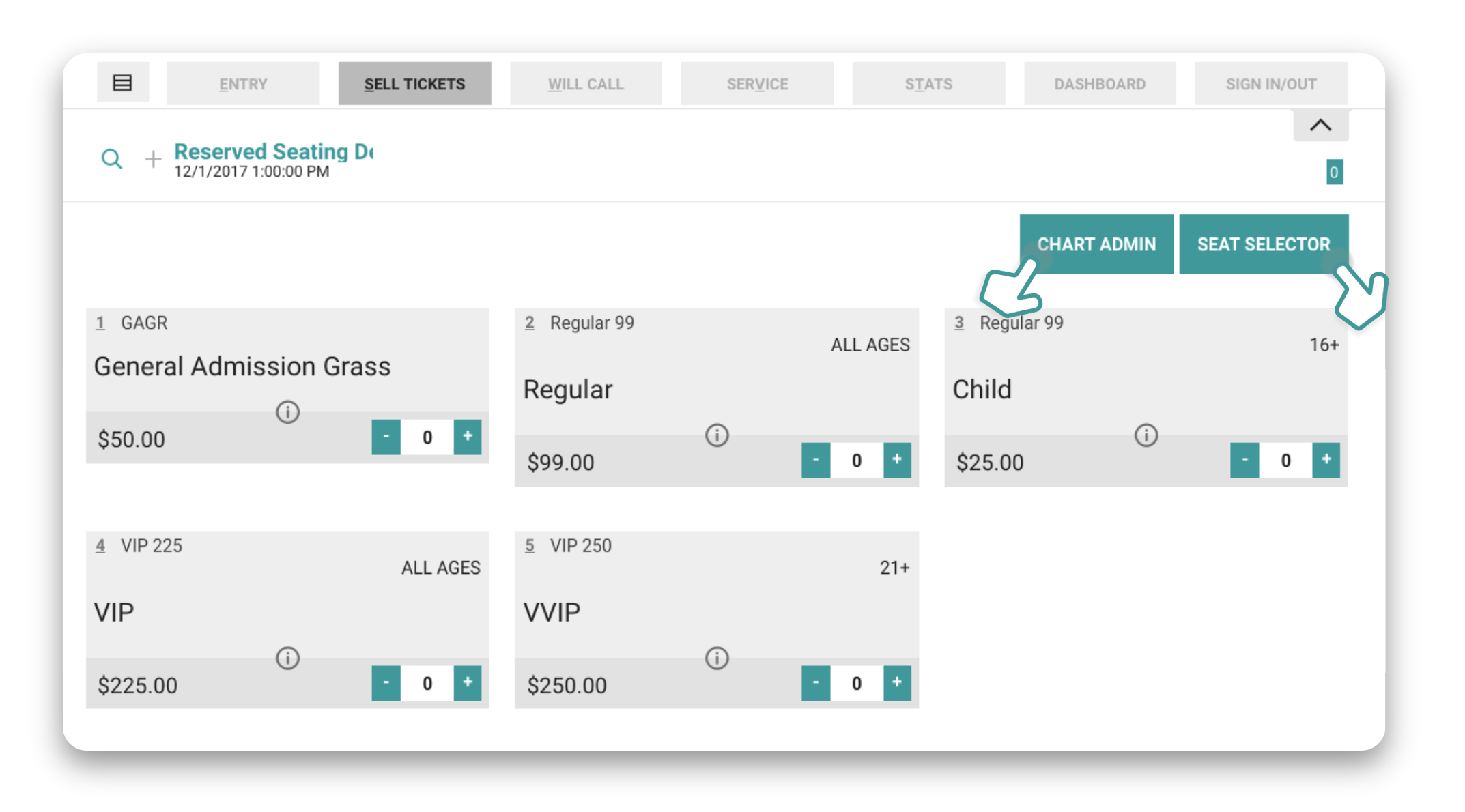The width and height of the screenshot is (1465, 812).
Task: Open the Stats tab
Action: tap(928, 83)
